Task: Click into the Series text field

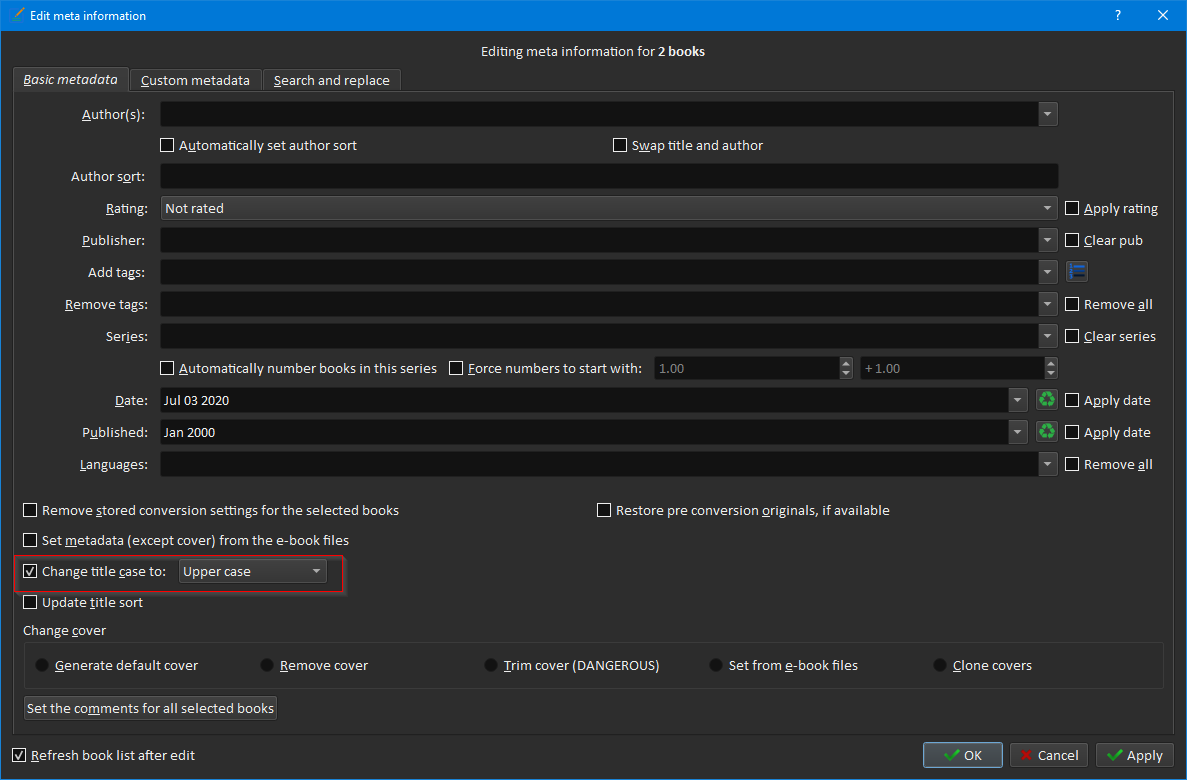Action: point(599,335)
